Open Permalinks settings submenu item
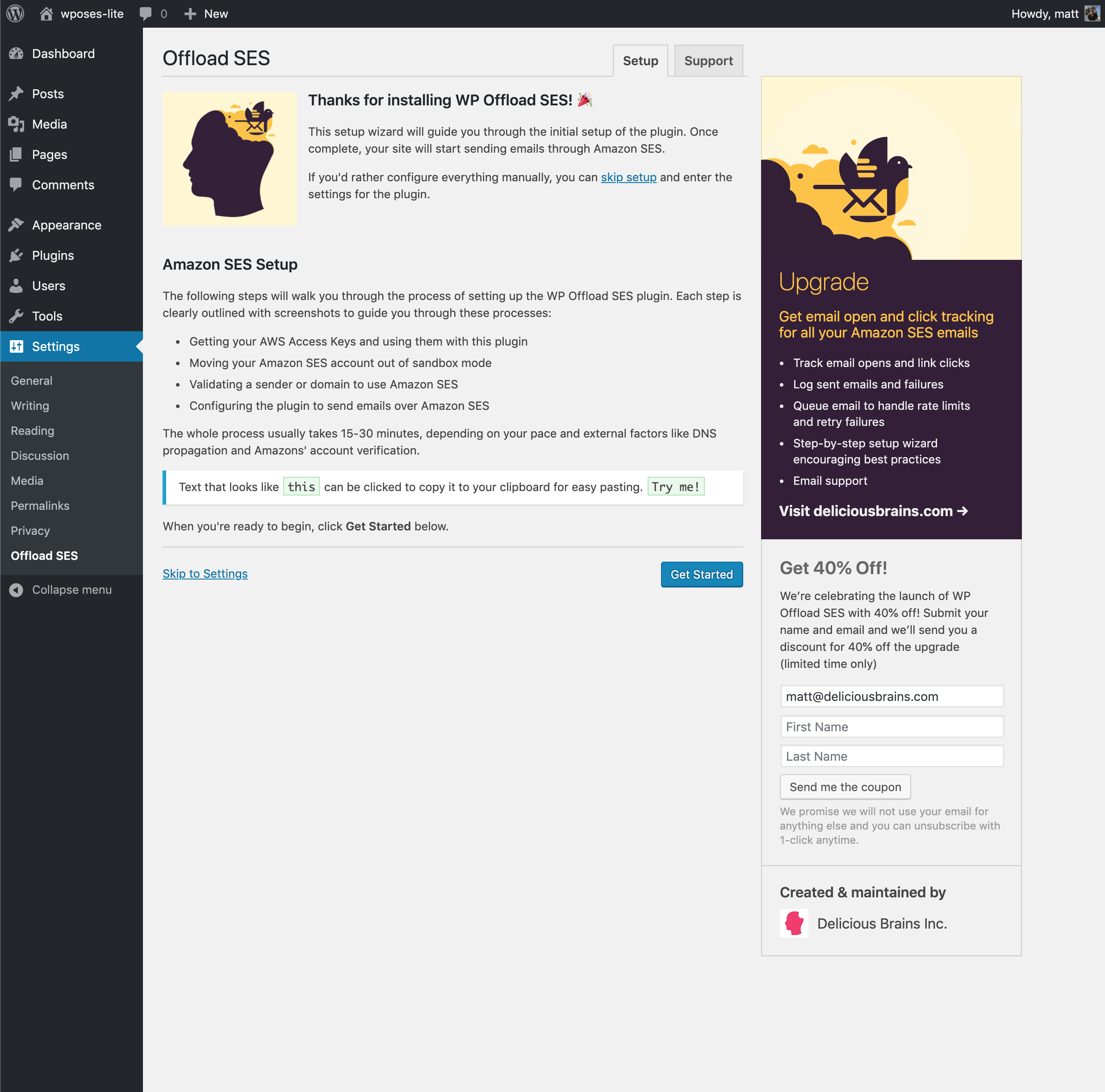The width and height of the screenshot is (1105, 1092). [x=40, y=505]
